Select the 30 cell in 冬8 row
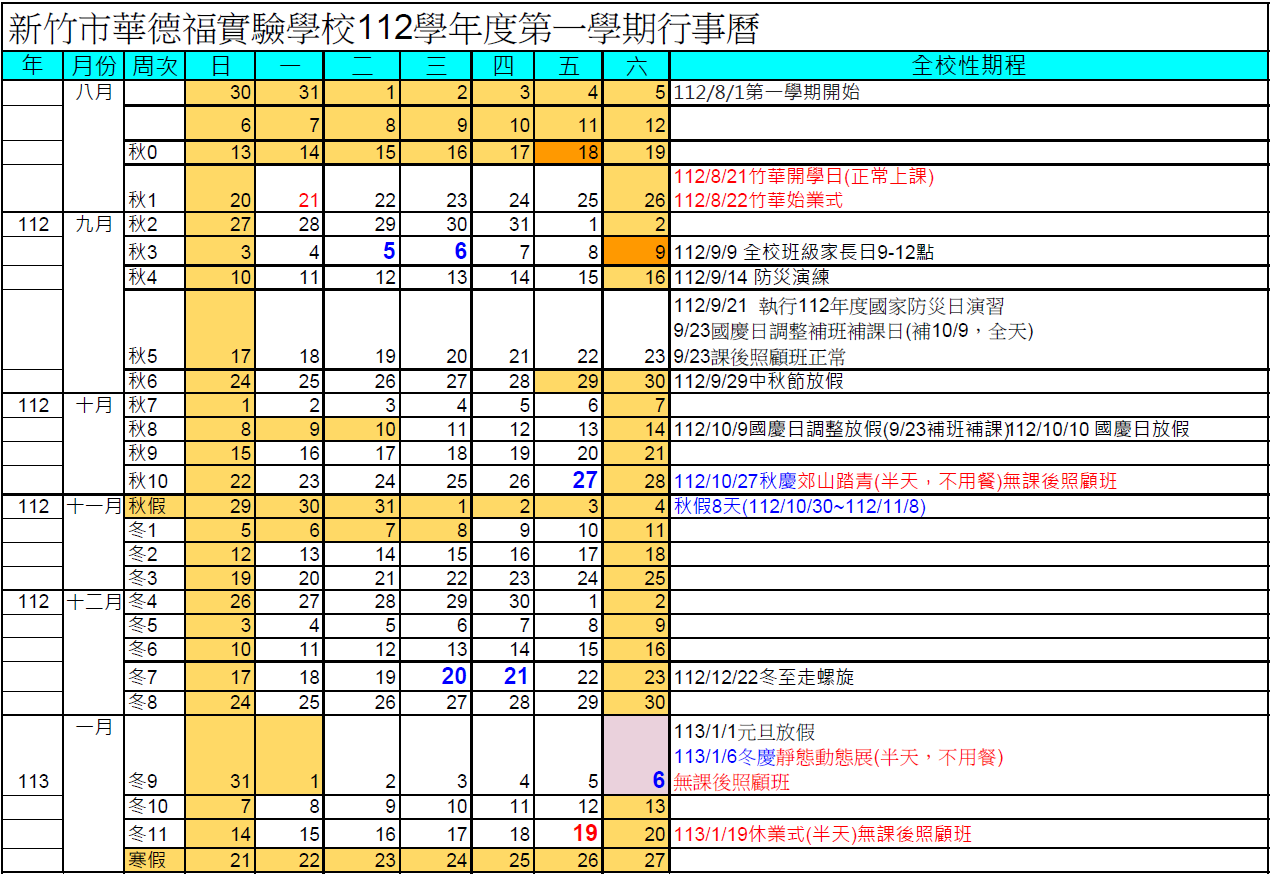1270x874 pixels. click(x=635, y=702)
